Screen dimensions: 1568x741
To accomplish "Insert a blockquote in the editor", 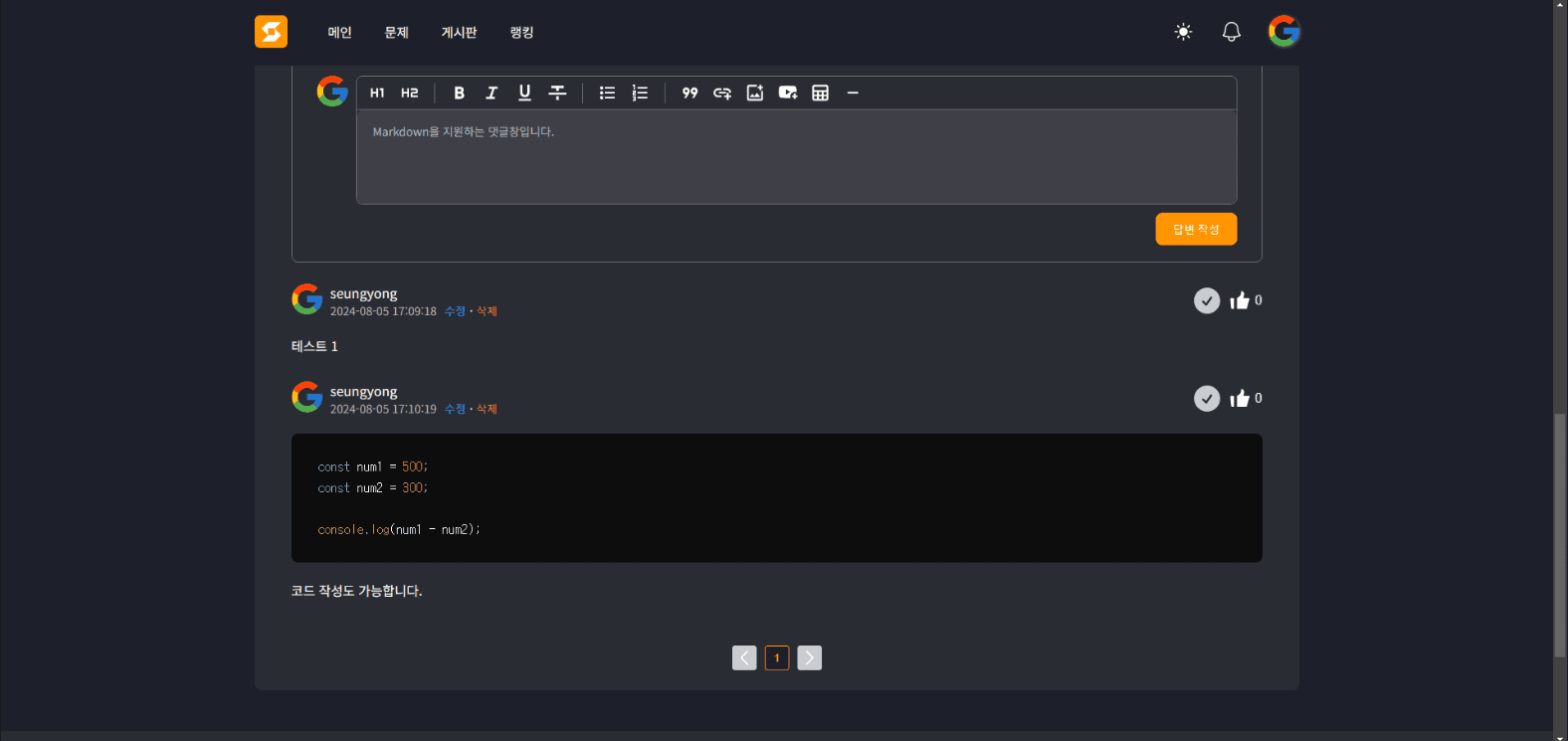I will [x=689, y=93].
